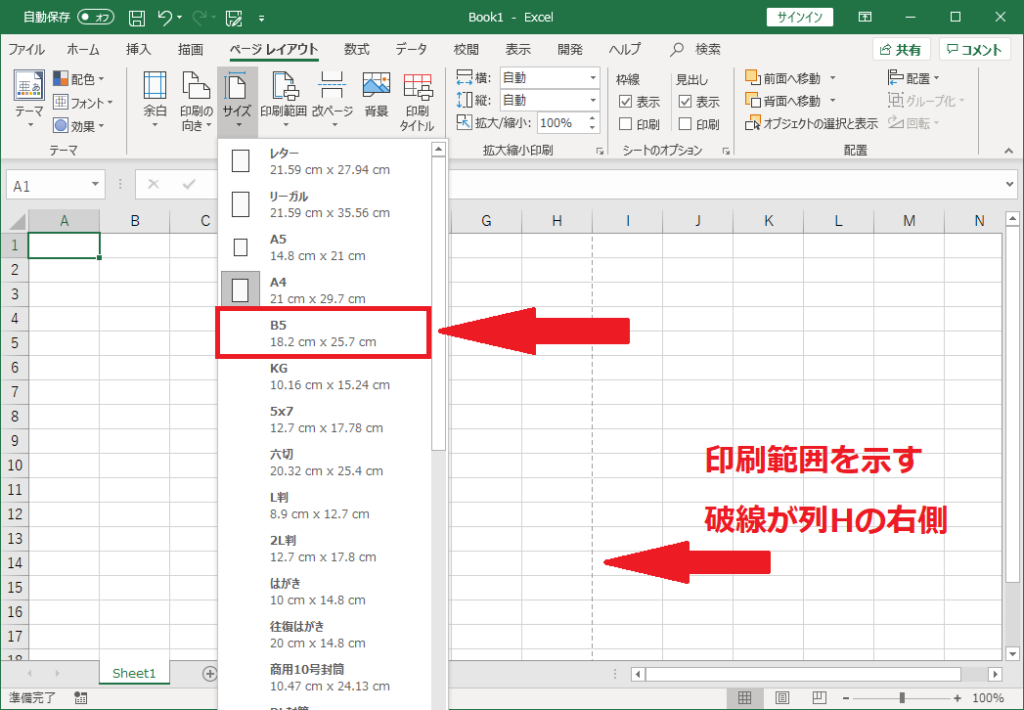Switch to the Formulas (数式) tab
Screen dimensions: 1024x710
click(357, 50)
